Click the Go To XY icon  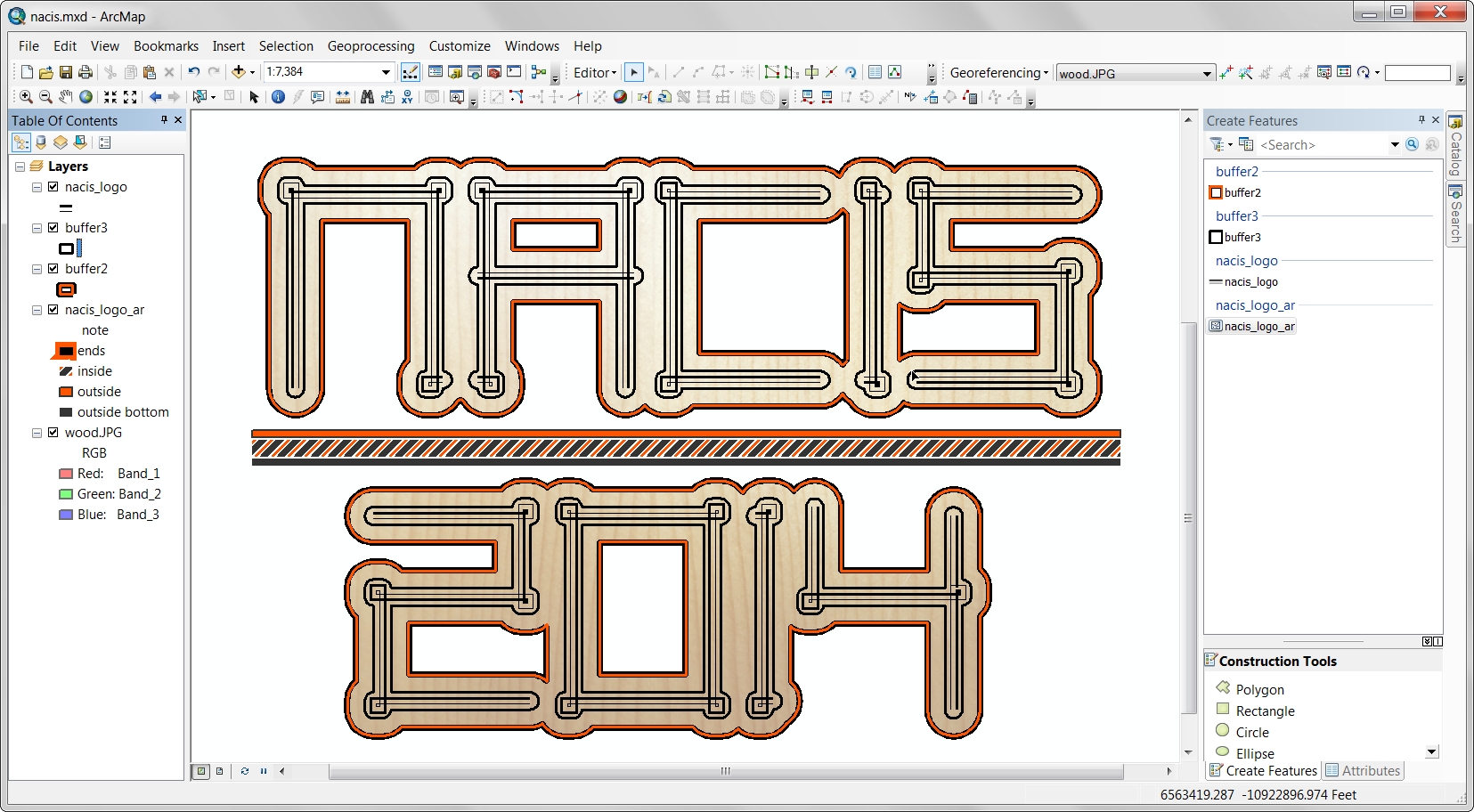click(x=407, y=96)
